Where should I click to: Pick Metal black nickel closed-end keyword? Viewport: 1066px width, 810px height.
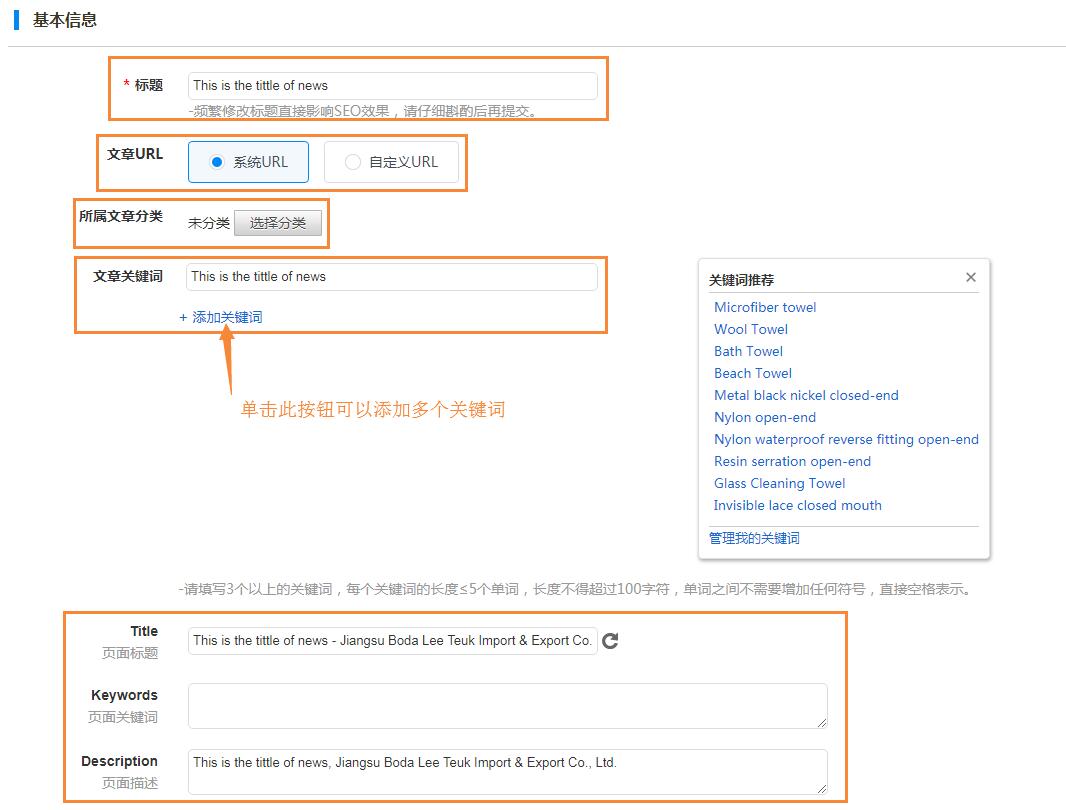(x=806, y=395)
